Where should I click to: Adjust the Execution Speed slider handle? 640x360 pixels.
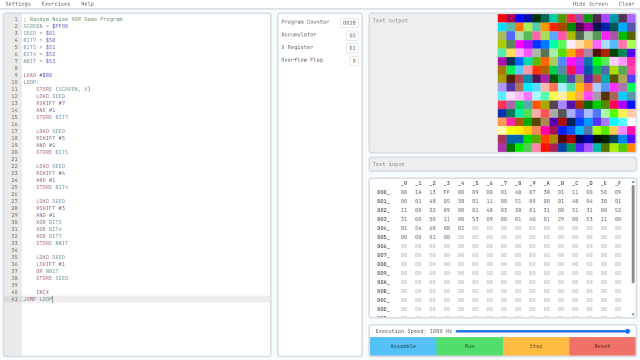pyautogui.click(x=628, y=331)
